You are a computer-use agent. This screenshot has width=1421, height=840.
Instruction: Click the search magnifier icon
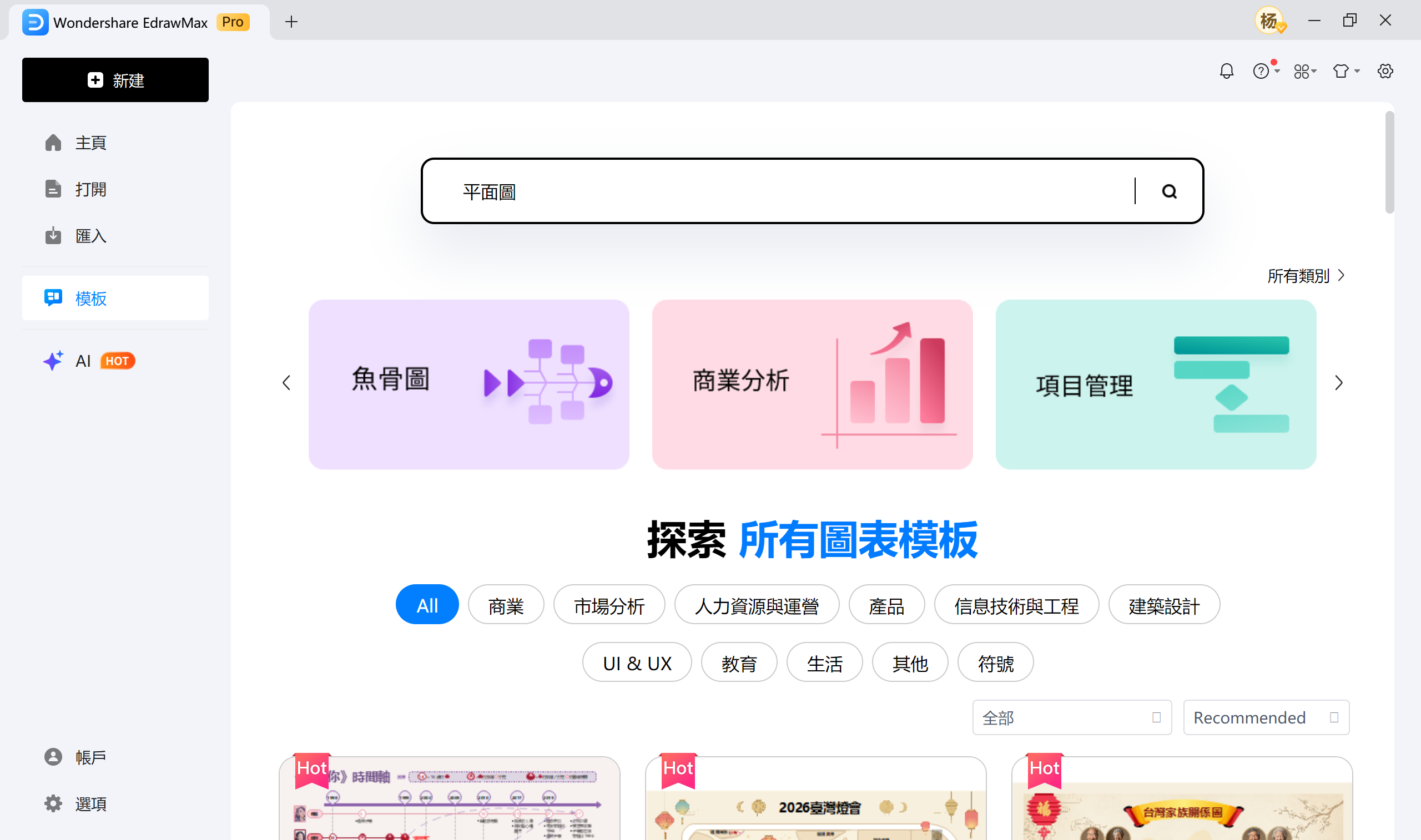[1169, 191]
